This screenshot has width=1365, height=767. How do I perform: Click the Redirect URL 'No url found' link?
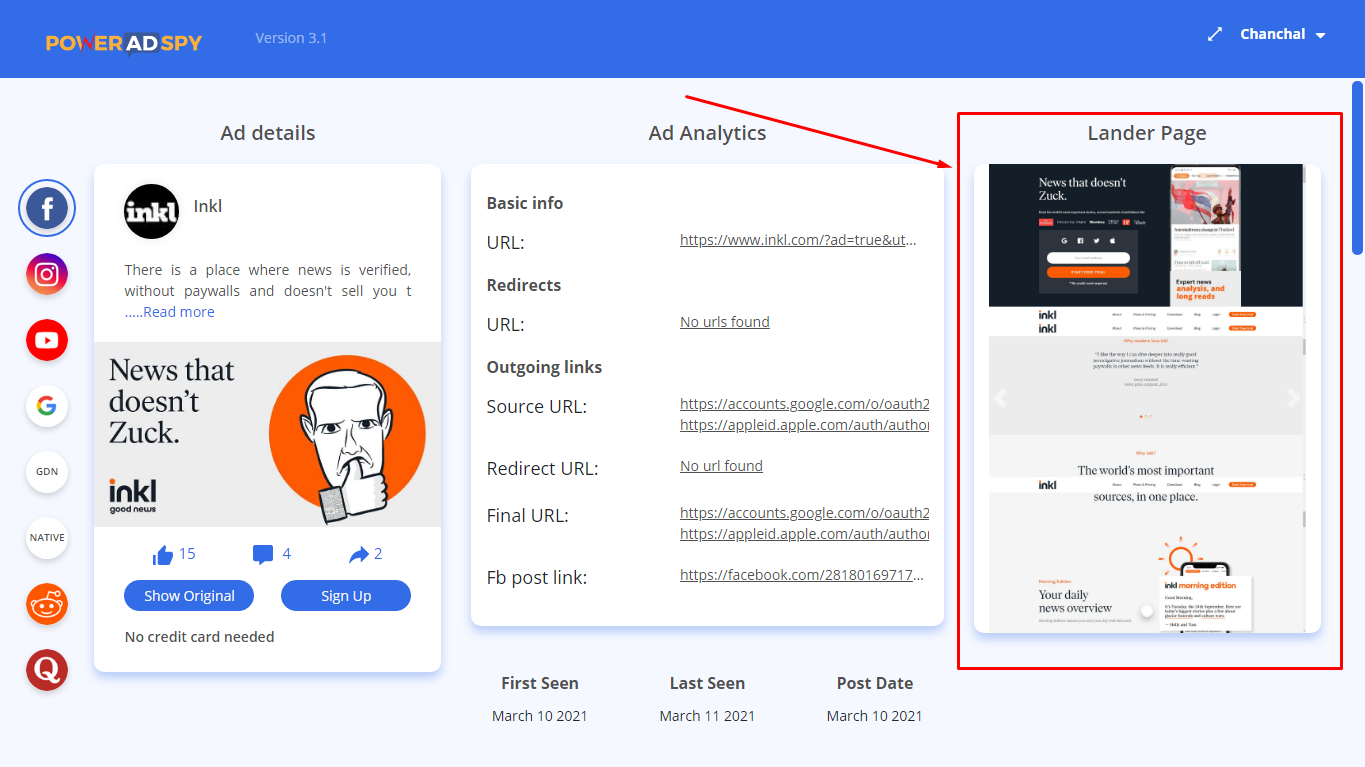[721, 466]
